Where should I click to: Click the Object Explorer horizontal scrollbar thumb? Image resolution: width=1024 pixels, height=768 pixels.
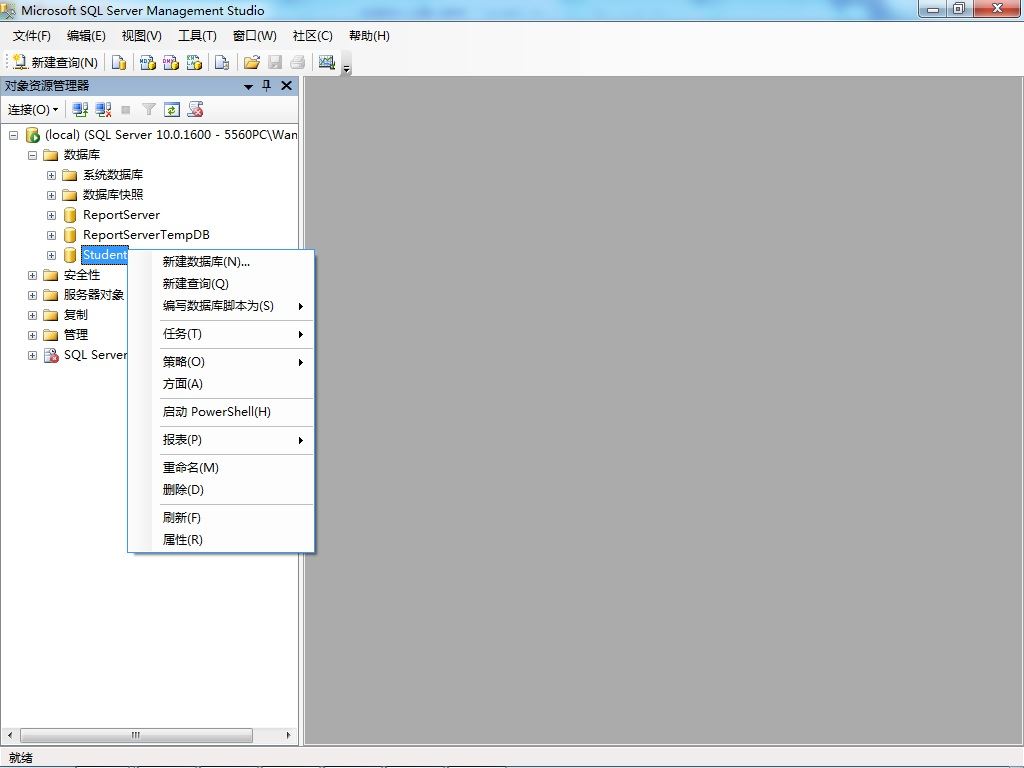click(x=136, y=735)
